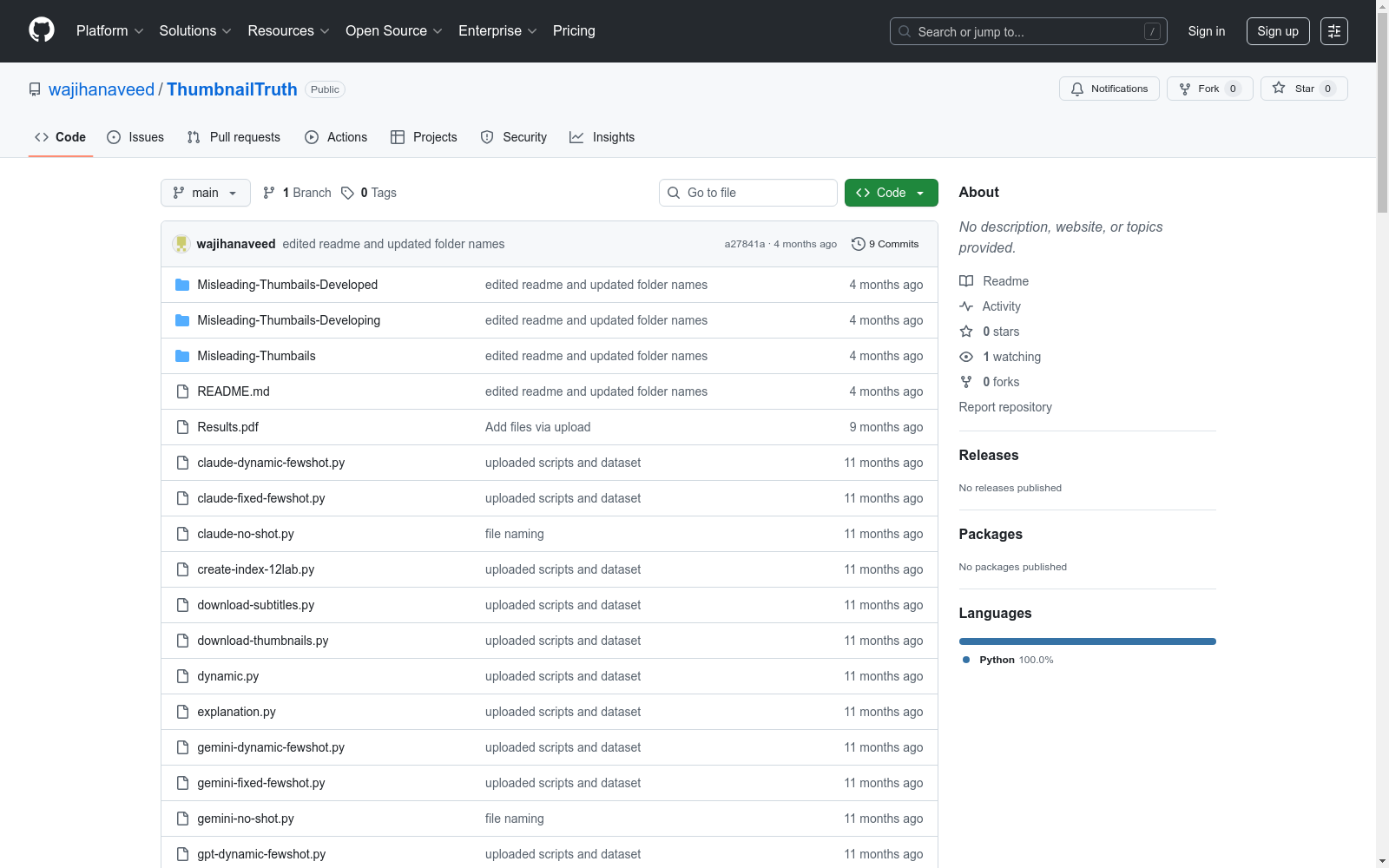Image resolution: width=1389 pixels, height=868 pixels.
Task: Open the gpt-dynamic-fewshot.py file
Action: click(x=261, y=854)
